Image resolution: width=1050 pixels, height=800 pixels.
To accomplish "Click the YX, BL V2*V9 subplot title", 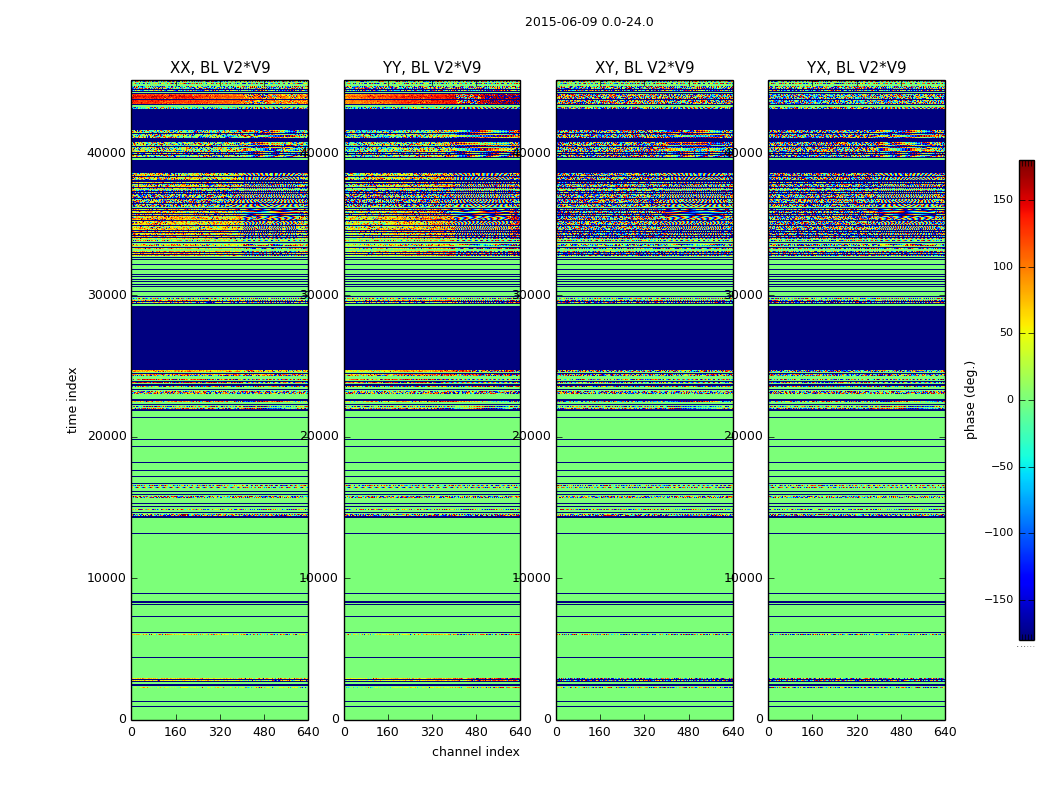I will pyautogui.click(x=856, y=68).
